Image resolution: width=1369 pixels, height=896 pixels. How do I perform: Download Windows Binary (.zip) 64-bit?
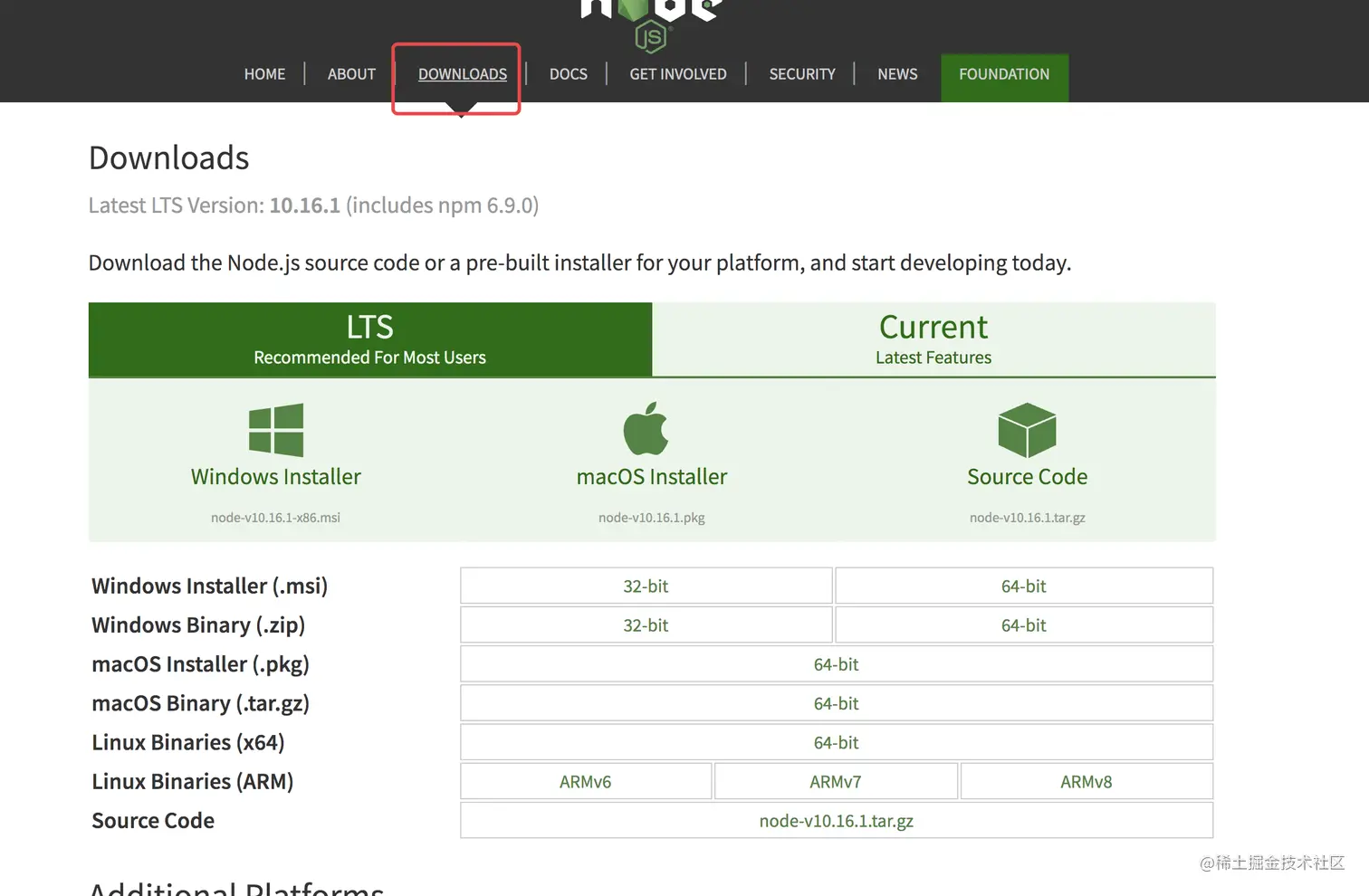pos(1024,624)
